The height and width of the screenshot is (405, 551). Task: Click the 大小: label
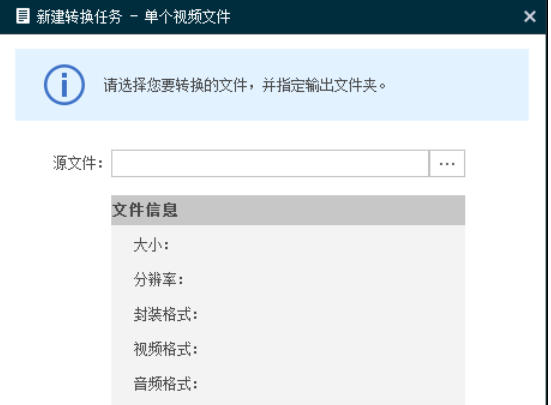pos(151,245)
